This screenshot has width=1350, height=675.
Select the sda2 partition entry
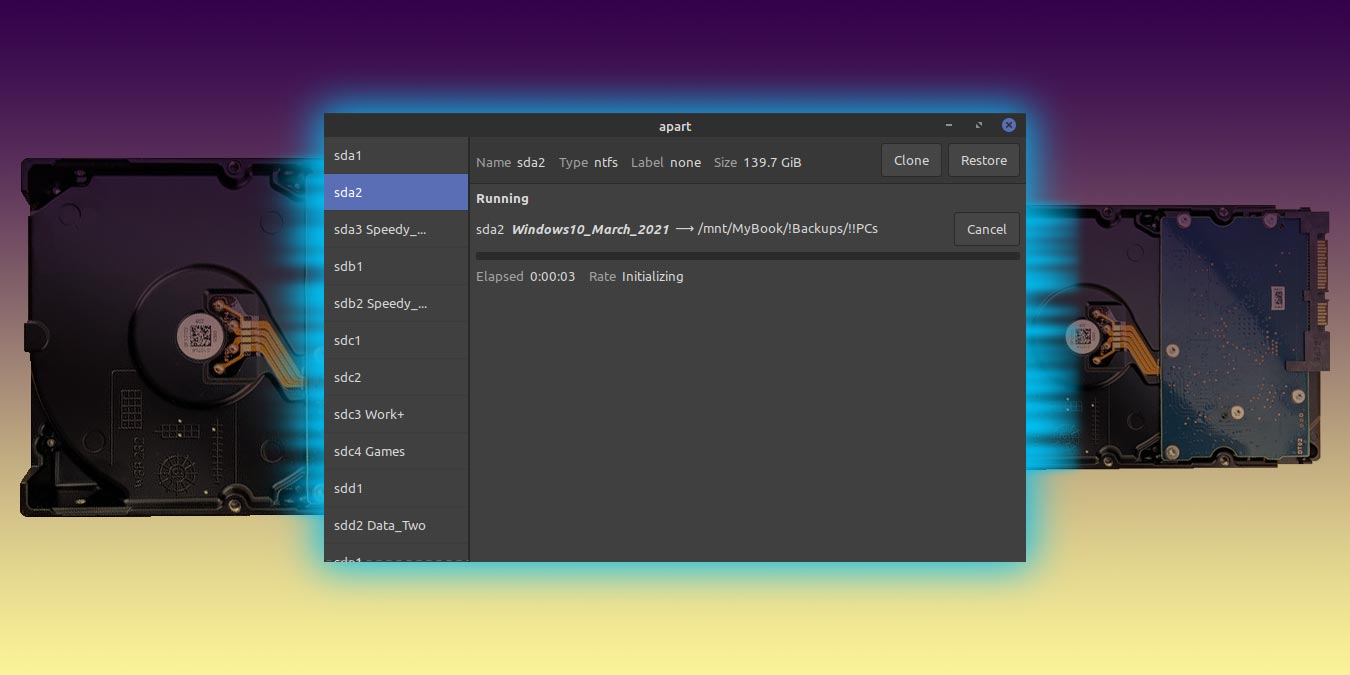pos(395,192)
